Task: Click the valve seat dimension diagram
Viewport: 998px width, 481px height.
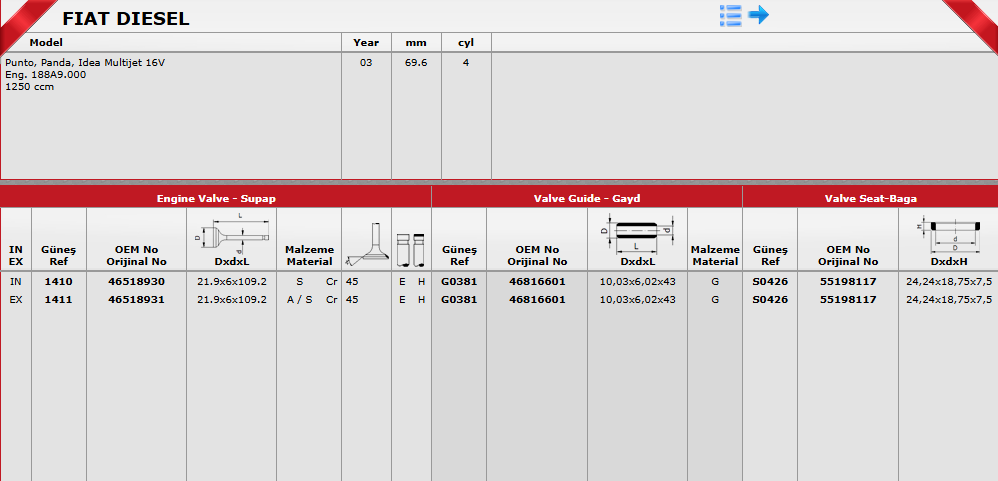Action: click(x=948, y=236)
